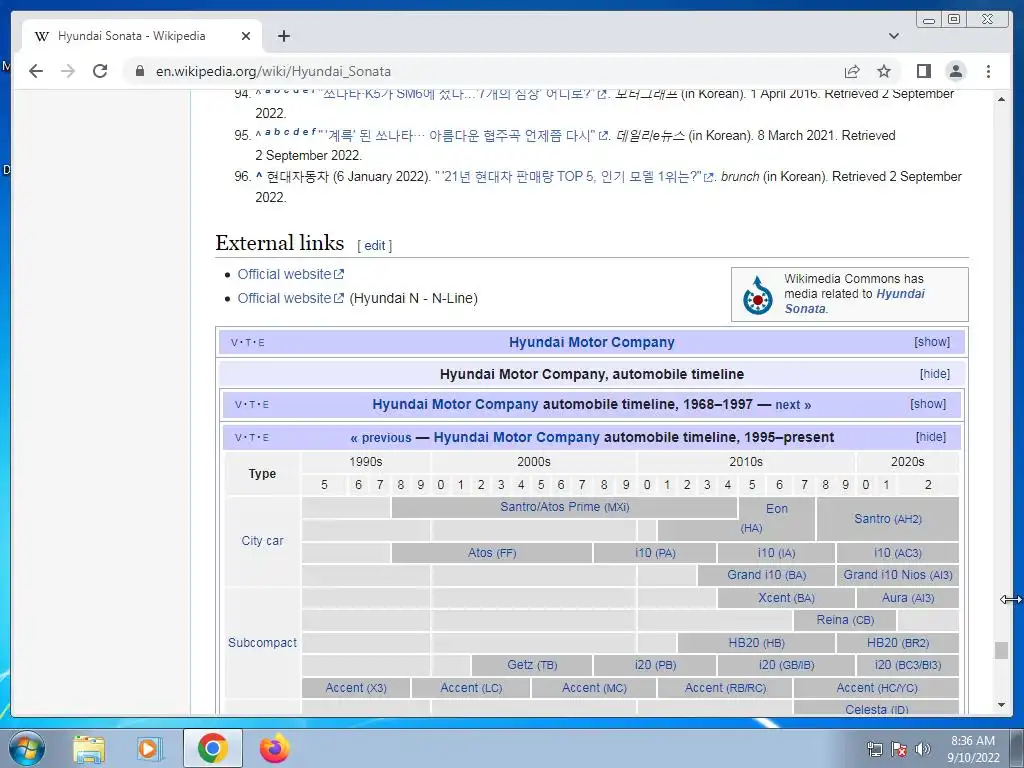Click the network tray icon

874,749
